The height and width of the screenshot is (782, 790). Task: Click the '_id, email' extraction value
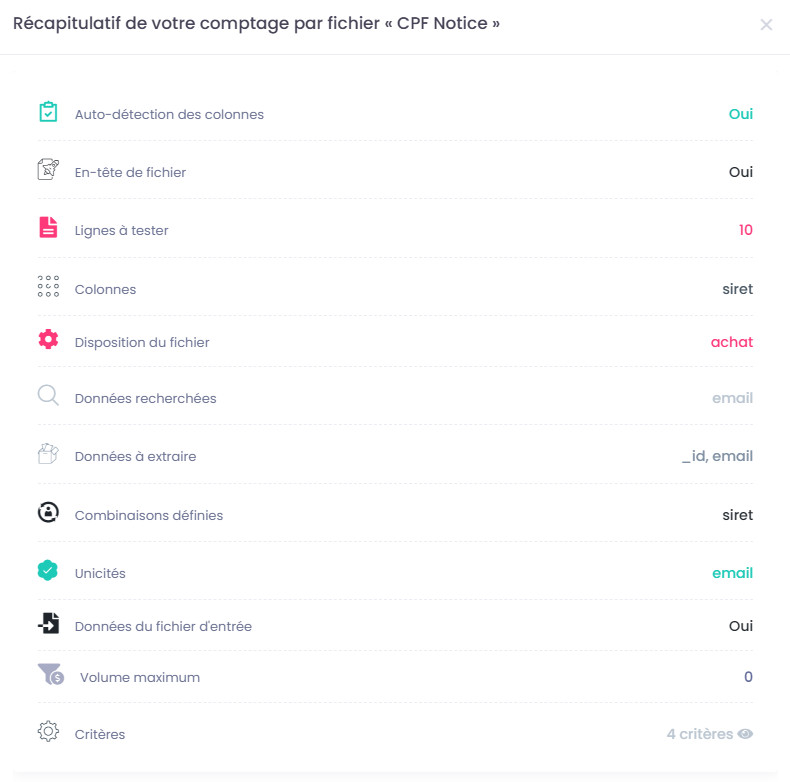click(x=717, y=456)
